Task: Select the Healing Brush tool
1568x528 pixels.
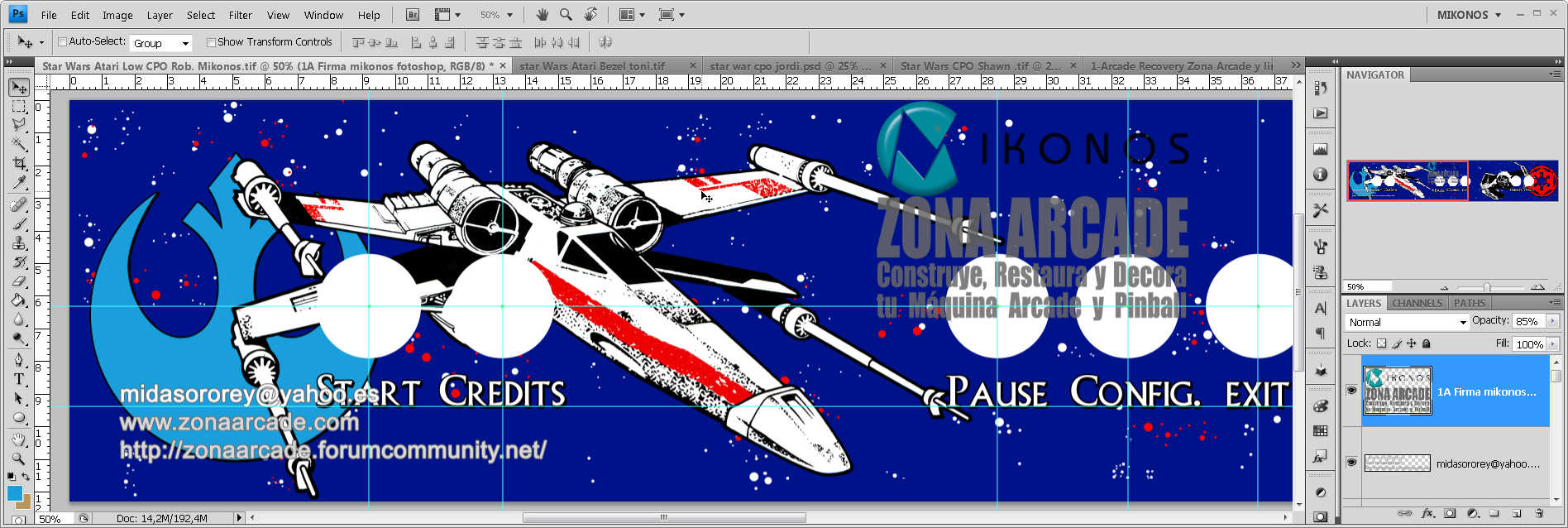Action: tap(19, 204)
